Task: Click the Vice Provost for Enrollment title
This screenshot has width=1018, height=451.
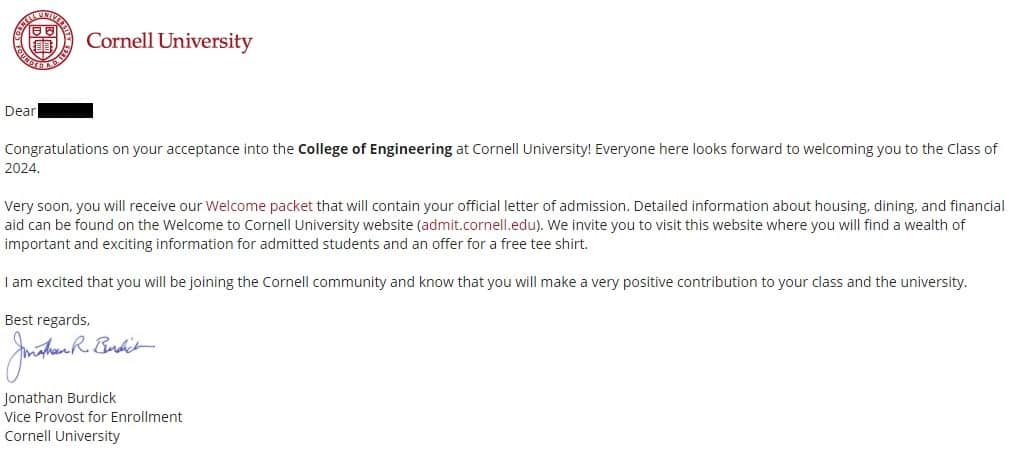Action: [x=93, y=417]
